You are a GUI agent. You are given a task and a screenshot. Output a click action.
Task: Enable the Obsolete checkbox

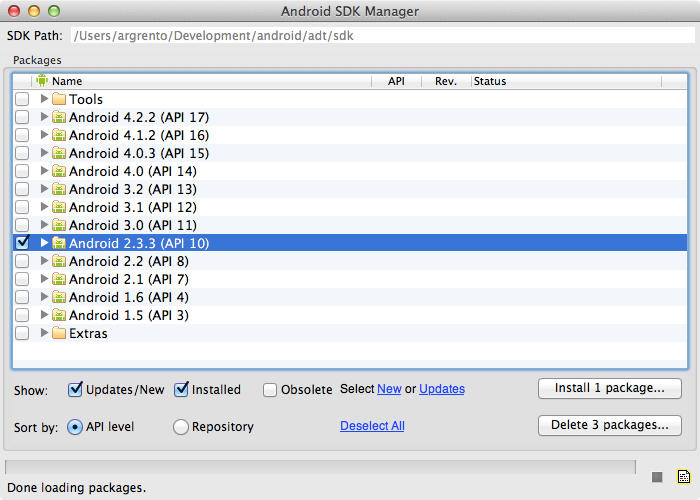(x=270, y=390)
